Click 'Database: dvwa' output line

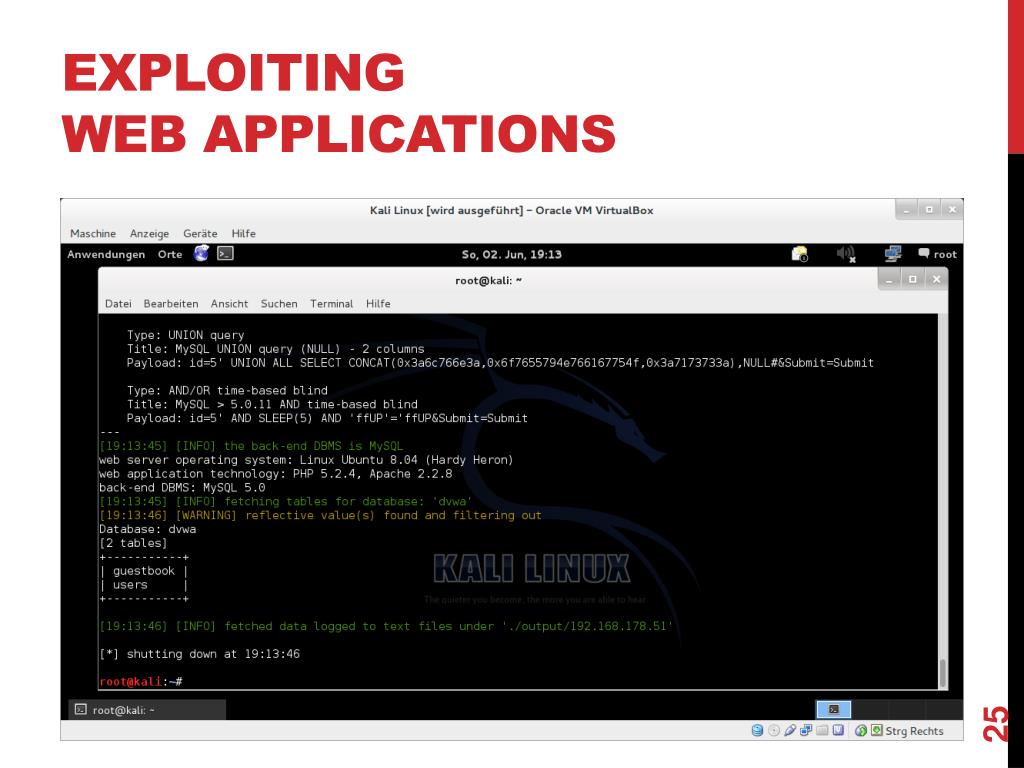point(148,529)
